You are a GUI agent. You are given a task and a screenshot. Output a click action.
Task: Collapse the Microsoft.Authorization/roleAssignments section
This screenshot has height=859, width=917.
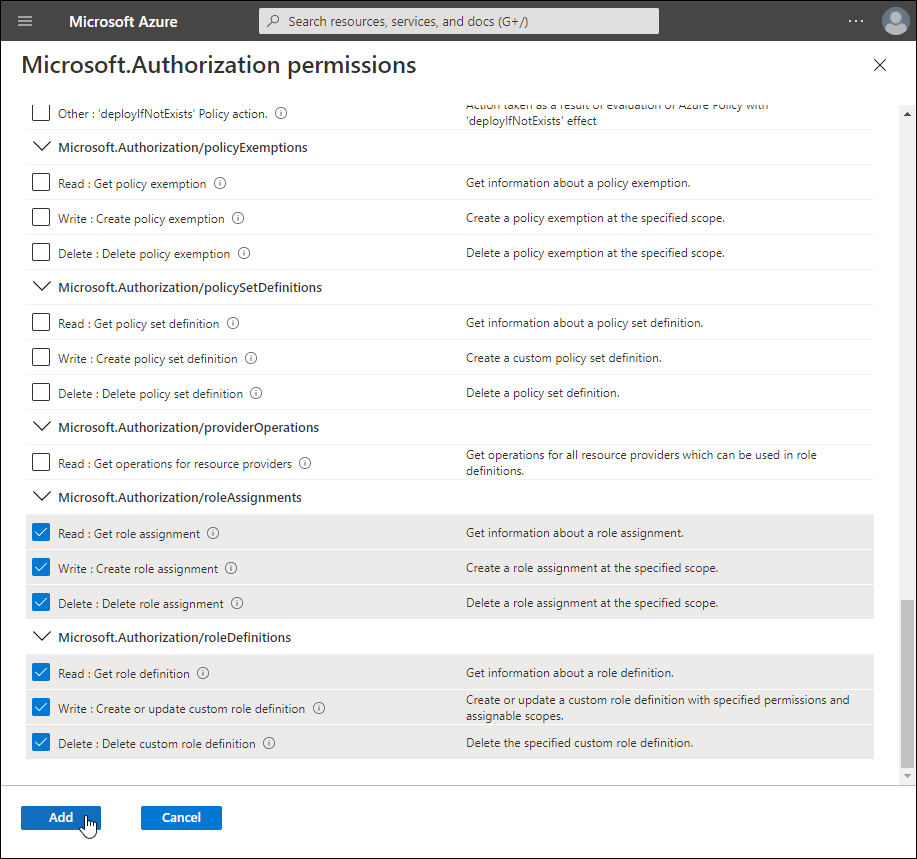(x=42, y=497)
